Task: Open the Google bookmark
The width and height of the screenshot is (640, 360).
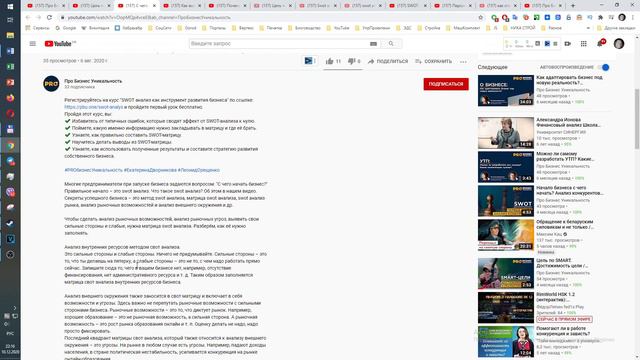Action: (66, 28)
